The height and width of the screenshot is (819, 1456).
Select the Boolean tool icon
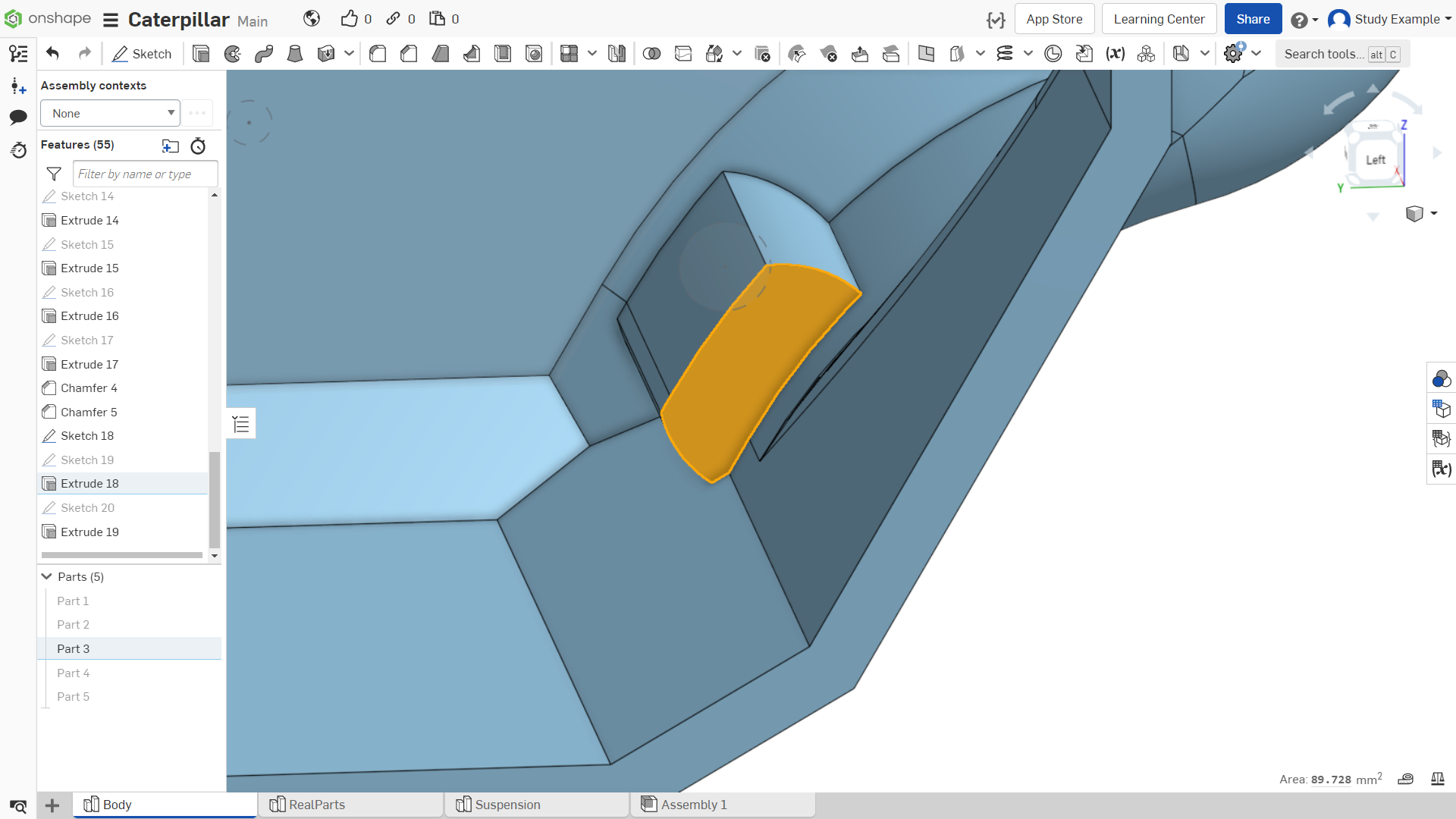click(651, 54)
